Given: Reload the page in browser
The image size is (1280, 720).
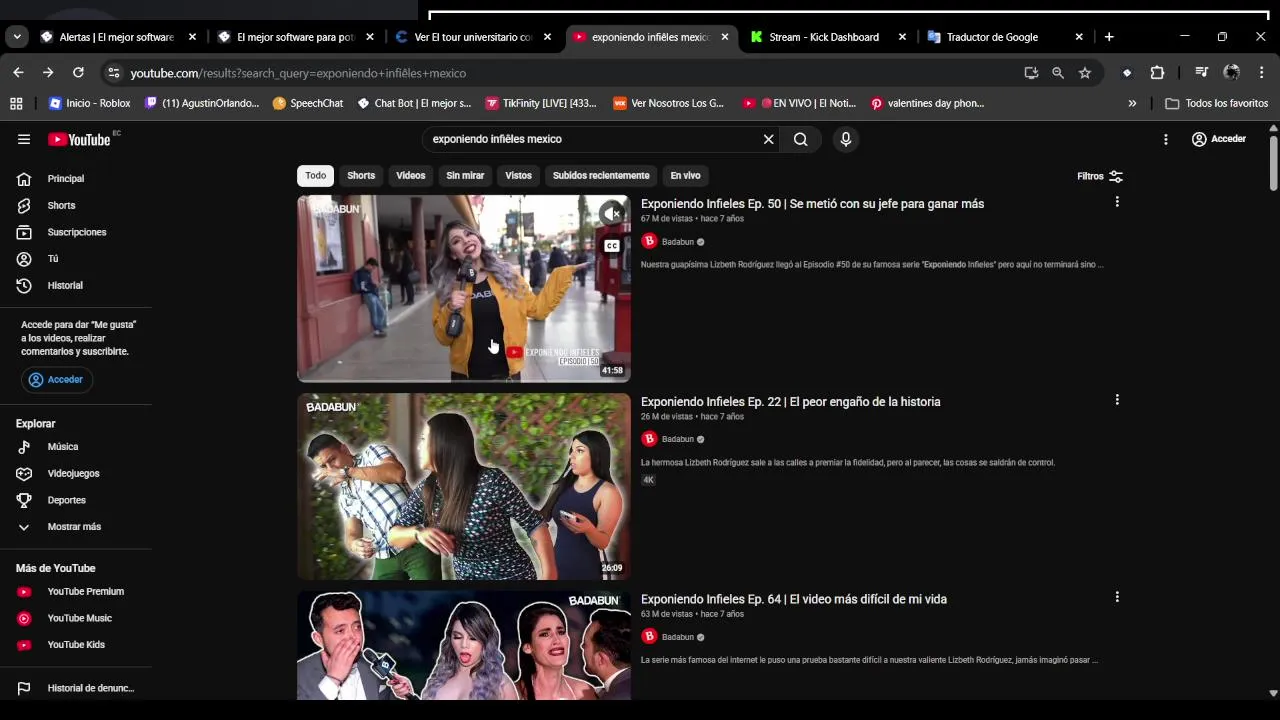Looking at the screenshot, I should (x=78, y=73).
